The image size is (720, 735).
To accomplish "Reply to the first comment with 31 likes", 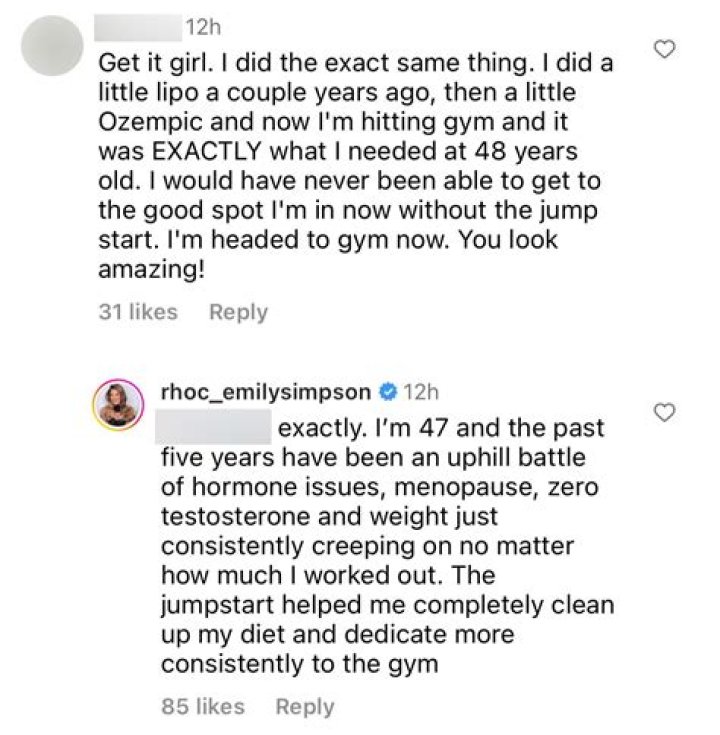I will pos(238,312).
